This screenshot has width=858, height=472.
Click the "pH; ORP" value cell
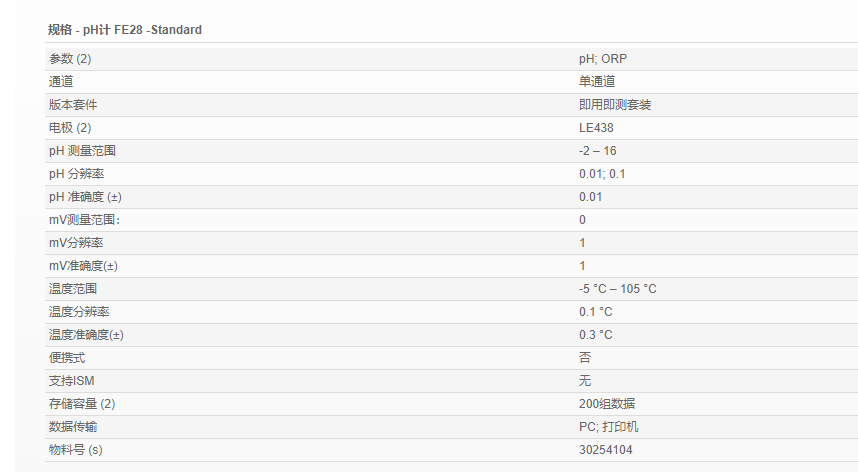603,59
